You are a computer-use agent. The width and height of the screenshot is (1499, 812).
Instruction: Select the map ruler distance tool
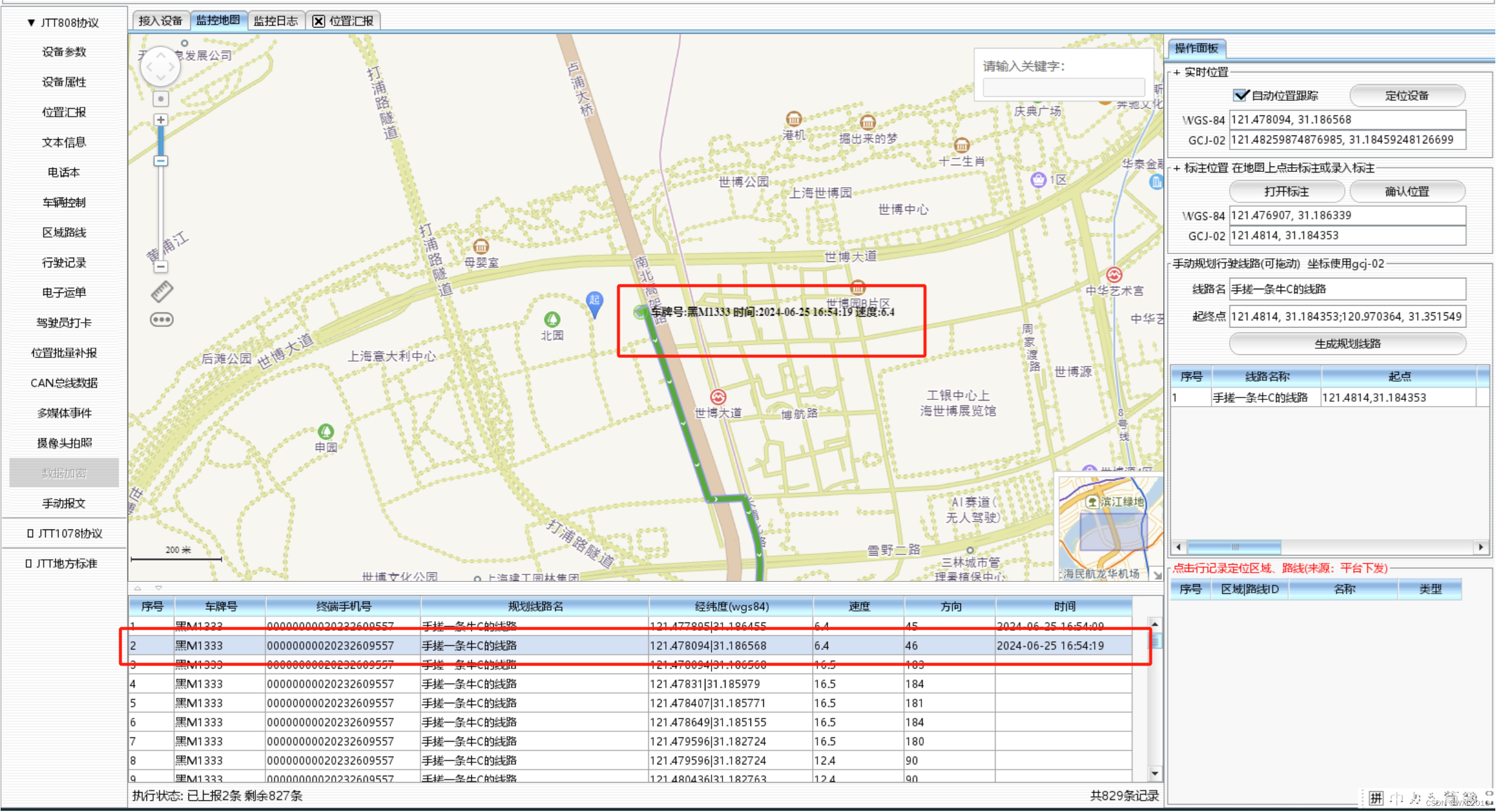[x=162, y=292]
